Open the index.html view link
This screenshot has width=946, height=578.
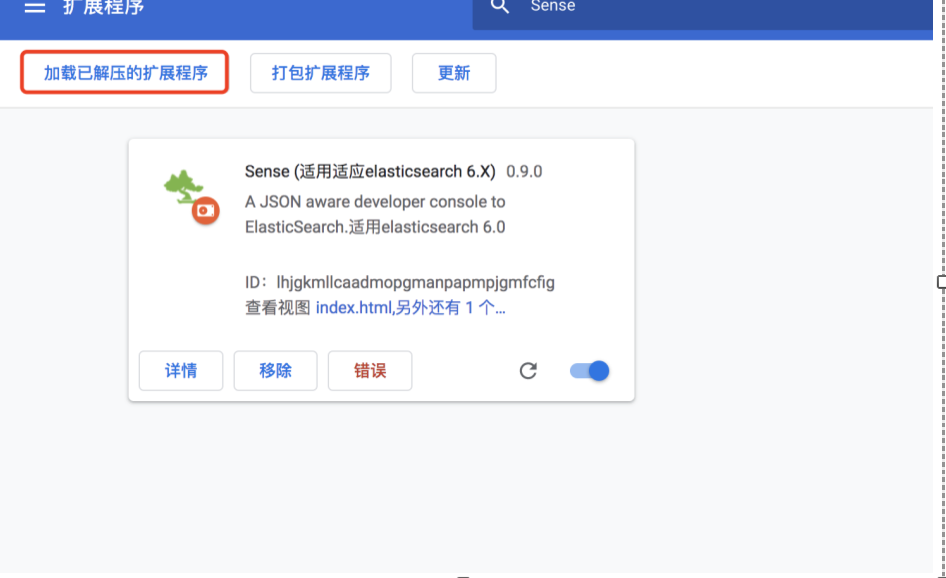tap(410, 308)
